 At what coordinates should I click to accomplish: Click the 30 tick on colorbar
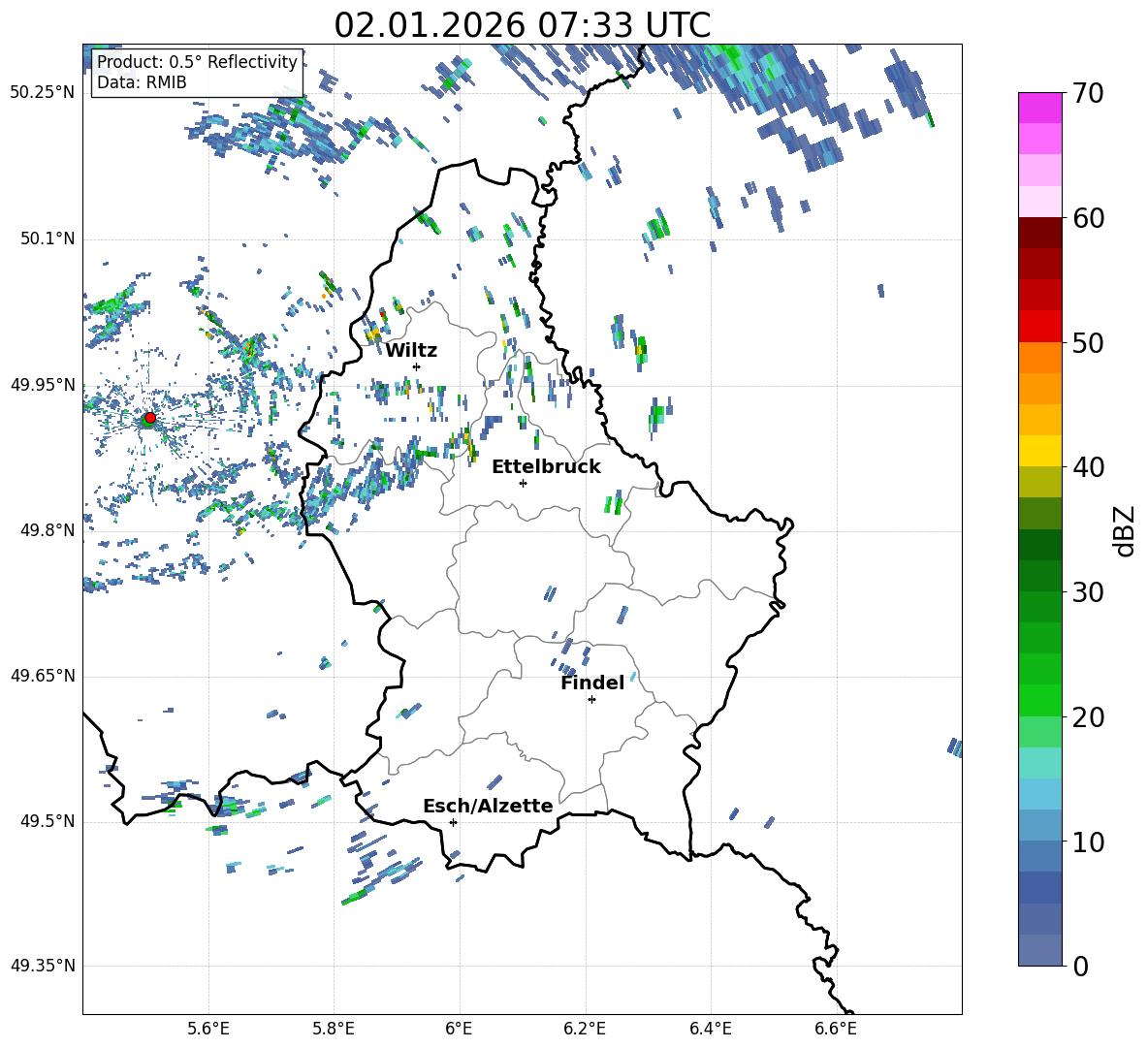click(x=1088, y=592)
